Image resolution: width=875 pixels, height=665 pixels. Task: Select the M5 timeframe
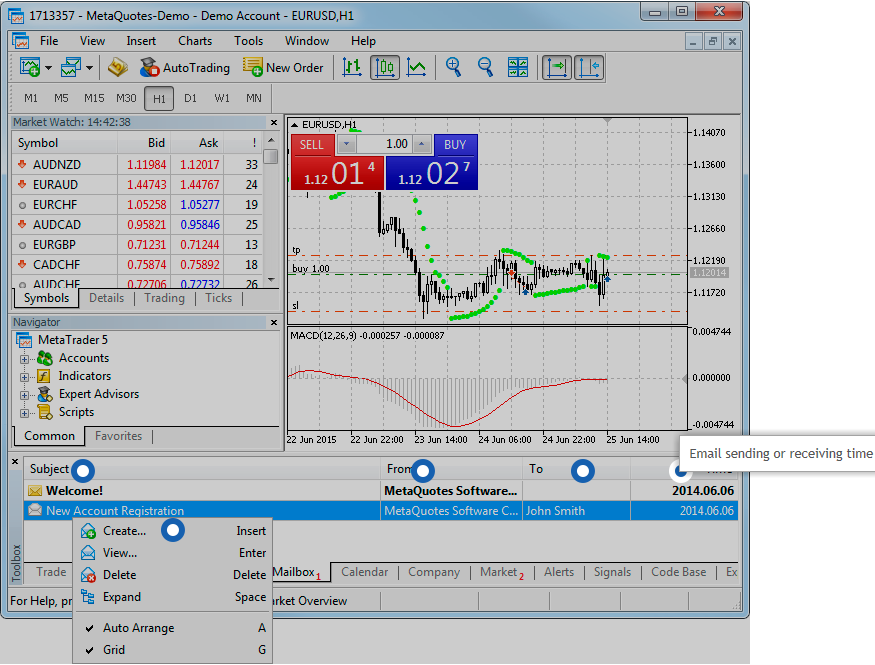tap(61, 98)
